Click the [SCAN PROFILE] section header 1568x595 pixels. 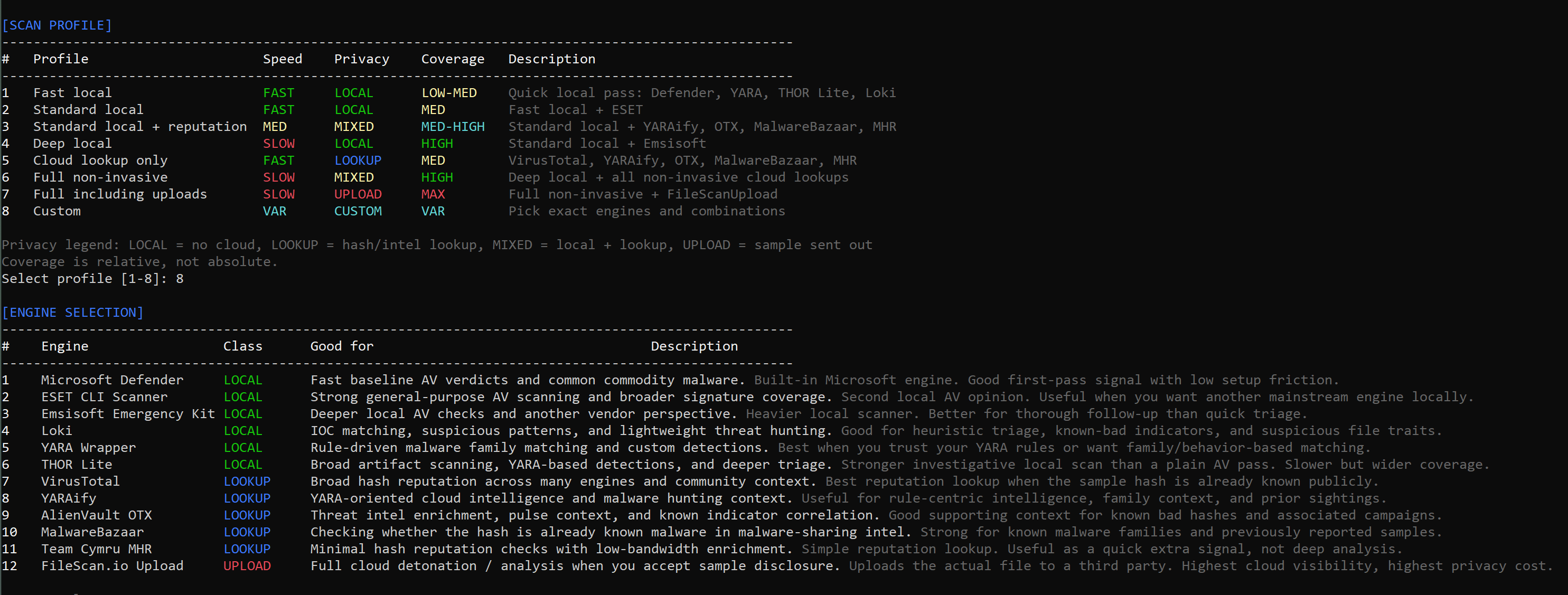click(57, 25)
